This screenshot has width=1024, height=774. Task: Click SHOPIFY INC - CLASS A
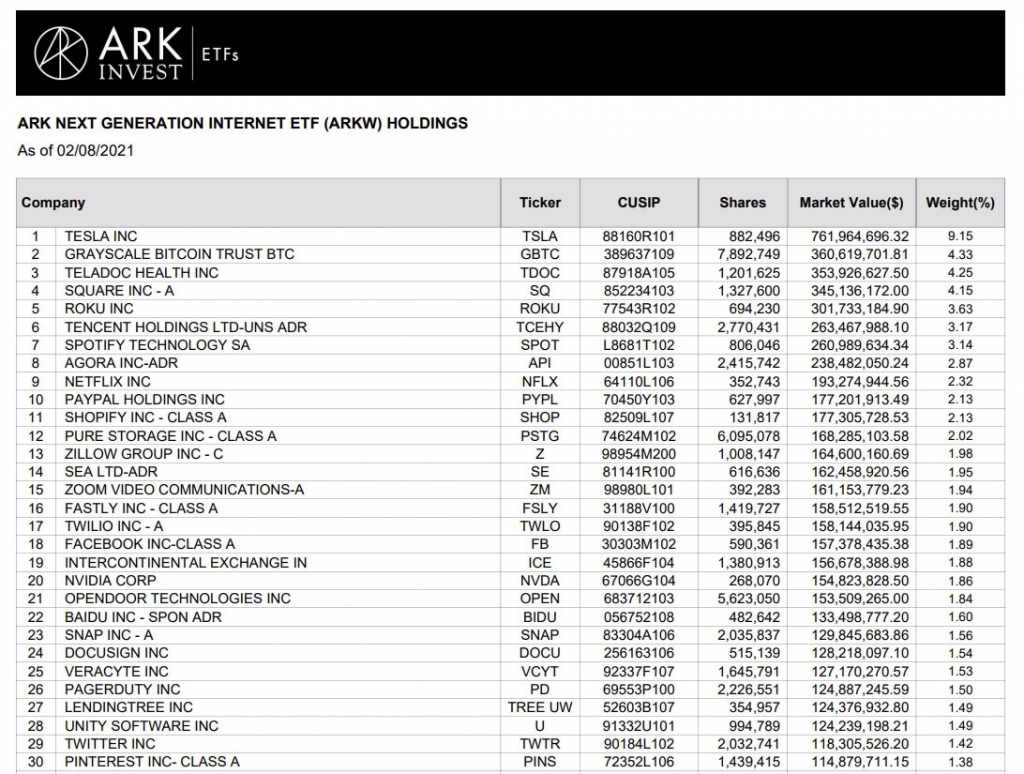(145, 417)
